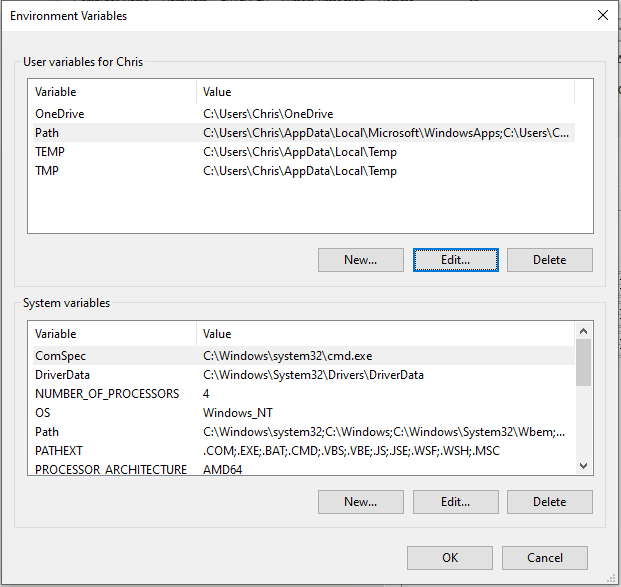The image size is (621, 587).
Task: Create a new user variable
Action: pos(360,260)
